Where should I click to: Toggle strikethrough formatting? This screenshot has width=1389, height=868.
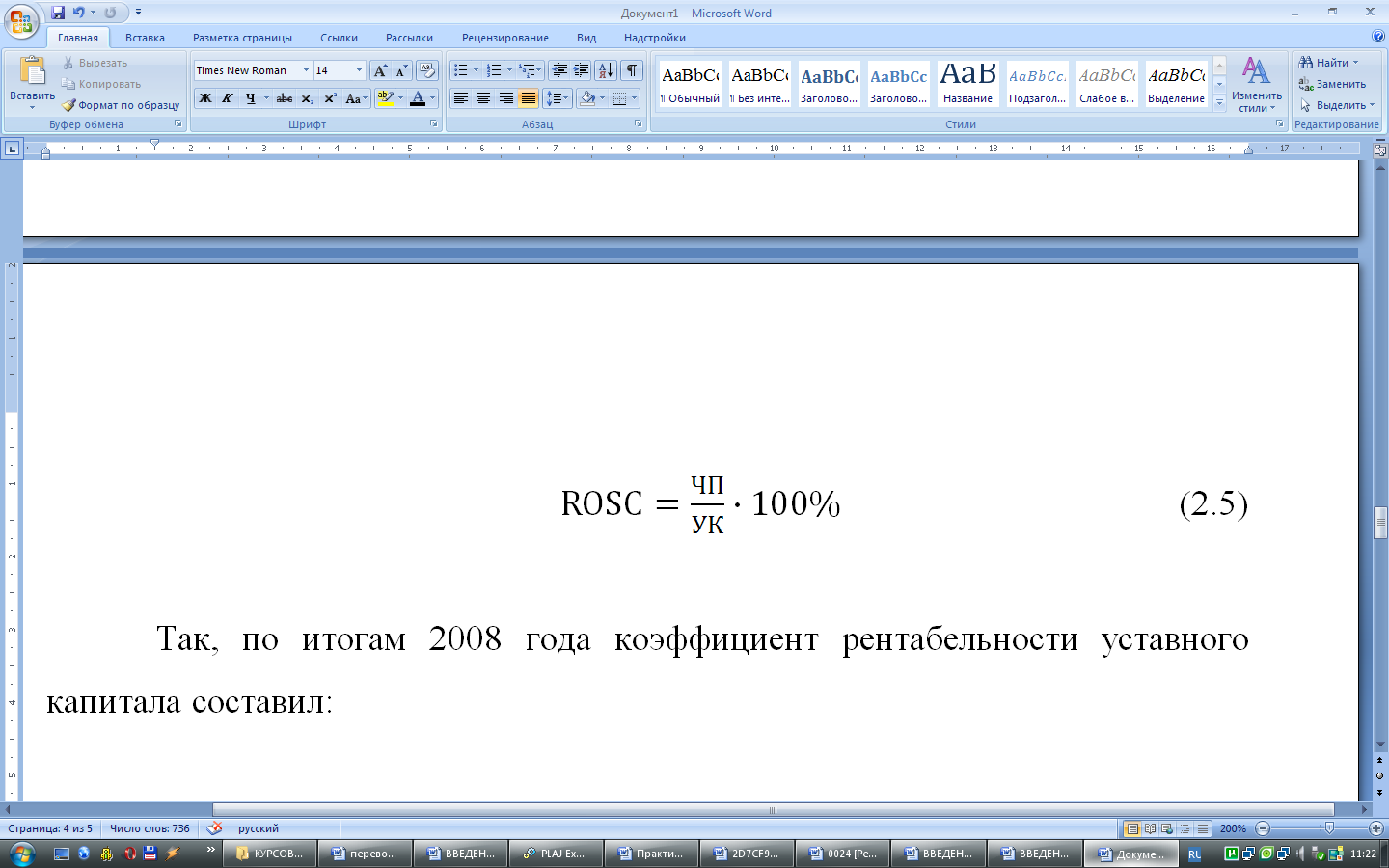click(285, 98)
